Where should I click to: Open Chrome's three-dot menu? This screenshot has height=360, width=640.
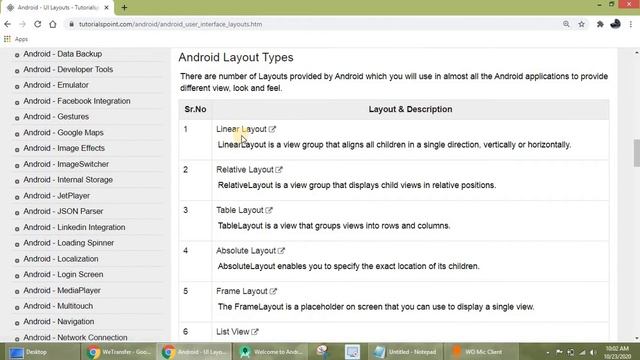(x=631, y=24)
